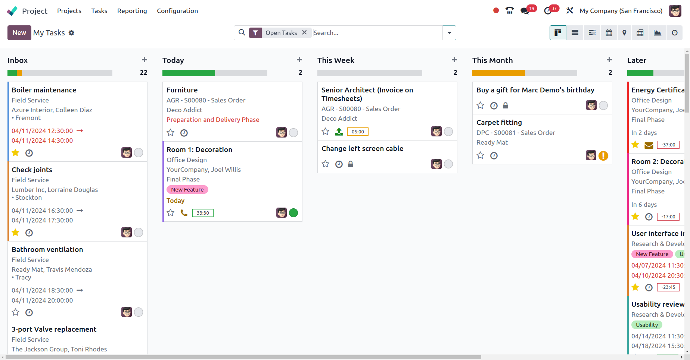This screenshot has height=360, width=690.
Task: Toggle priority star on Furniture card
Action: pyautogui.click(x=170, y=132)
